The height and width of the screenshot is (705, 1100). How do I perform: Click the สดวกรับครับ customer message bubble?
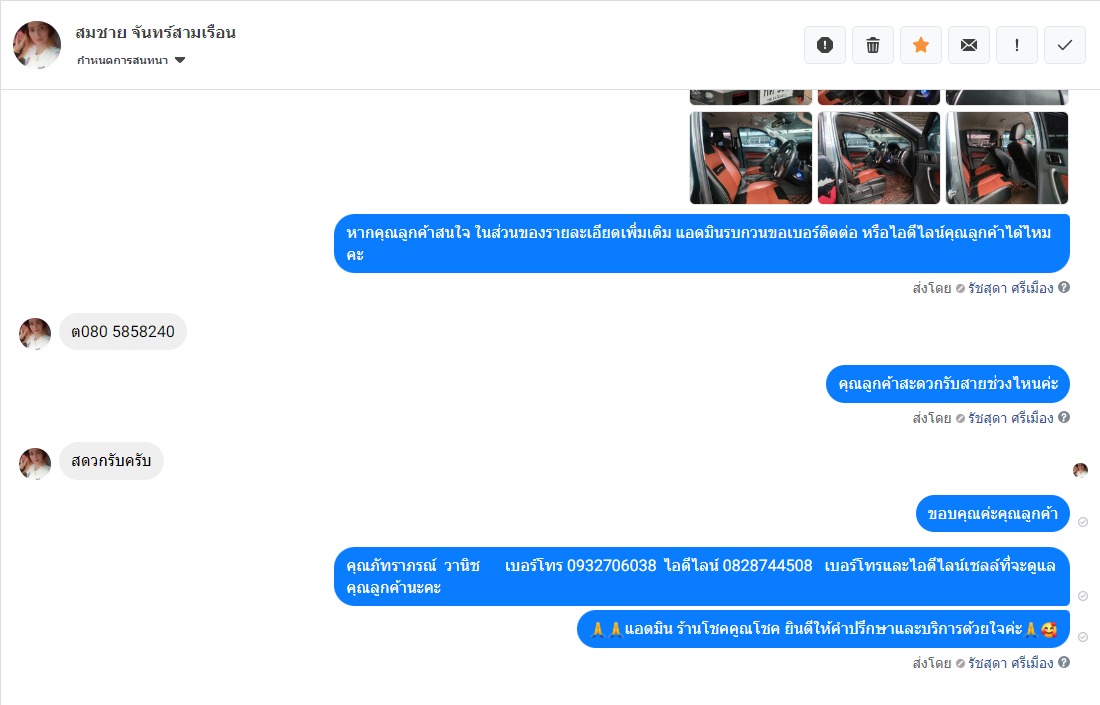pyautogui.click(x=111, y=461)
